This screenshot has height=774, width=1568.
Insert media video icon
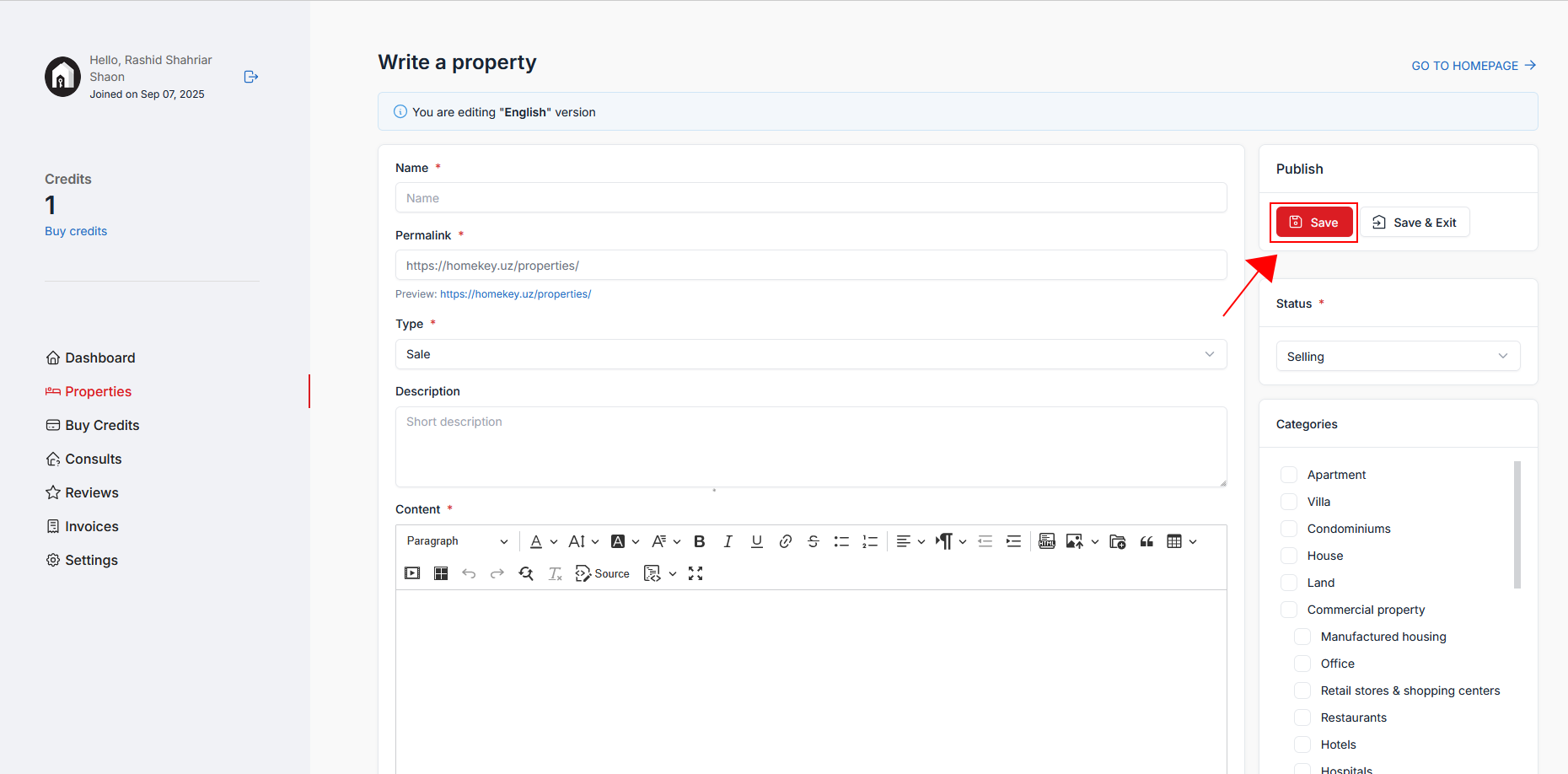[x=412, y=573]
